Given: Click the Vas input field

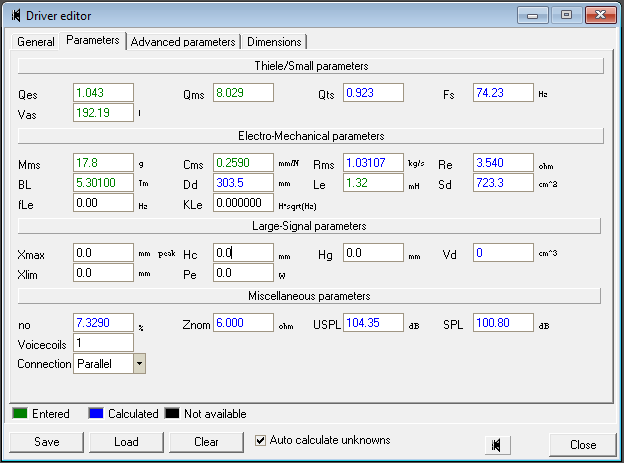Looking at the screenshot, I should (x=103, y=113).
